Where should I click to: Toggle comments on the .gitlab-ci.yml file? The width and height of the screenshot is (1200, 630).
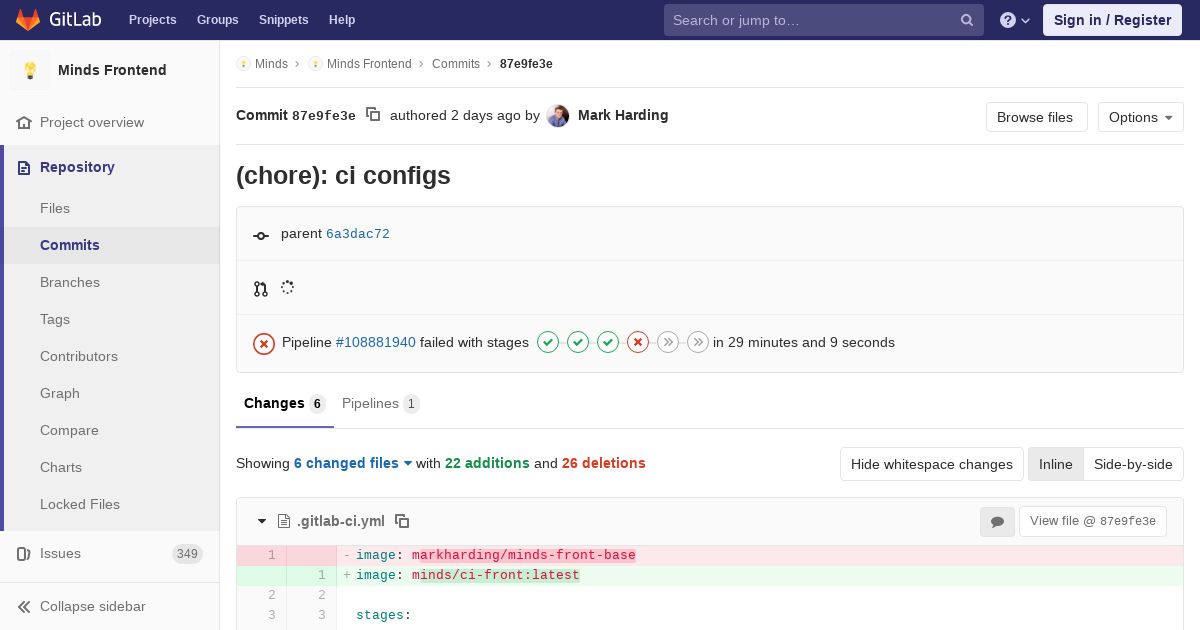click(997, 521)
